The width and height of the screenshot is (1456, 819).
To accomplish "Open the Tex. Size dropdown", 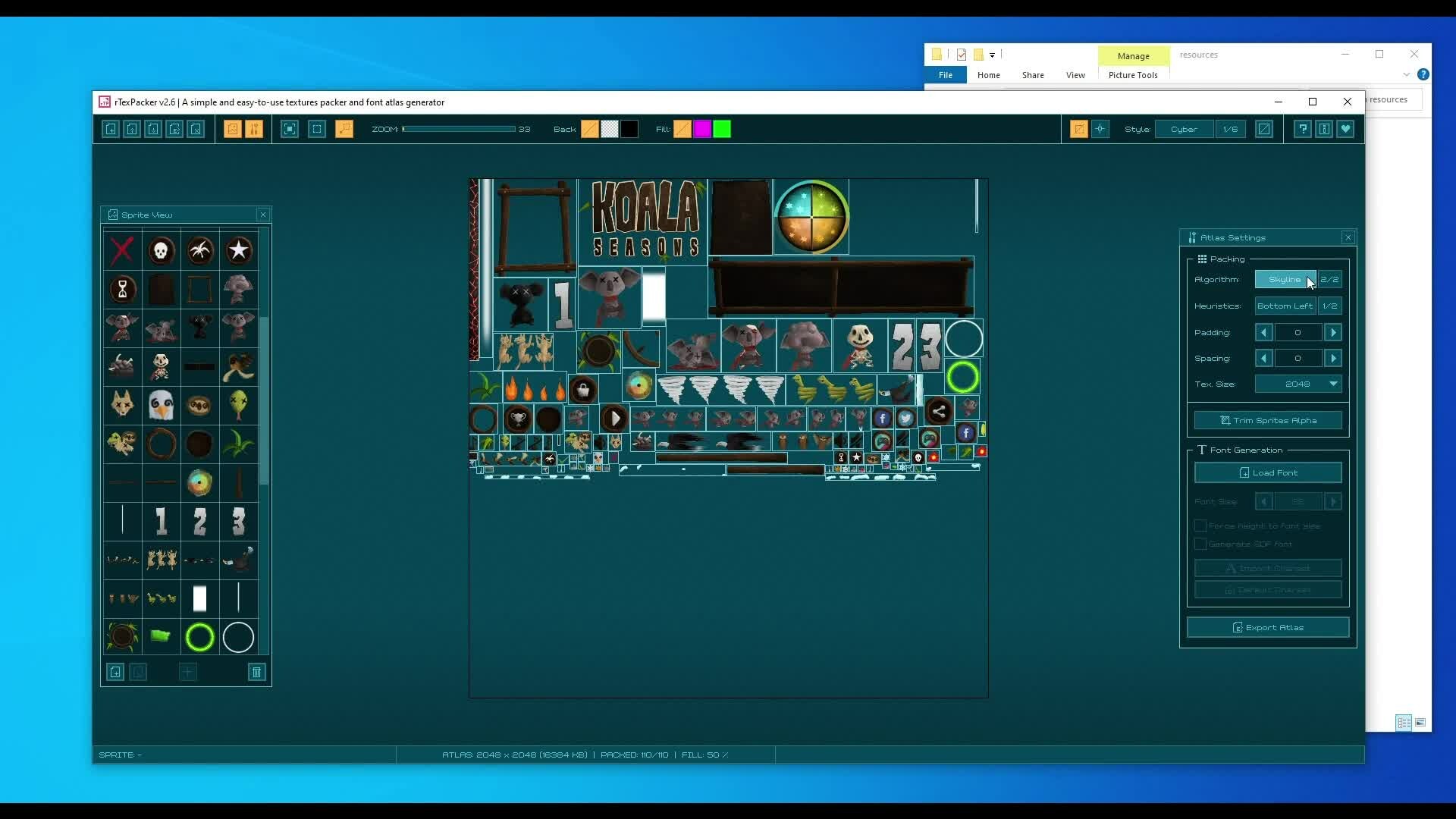I will click(1298, 384).
